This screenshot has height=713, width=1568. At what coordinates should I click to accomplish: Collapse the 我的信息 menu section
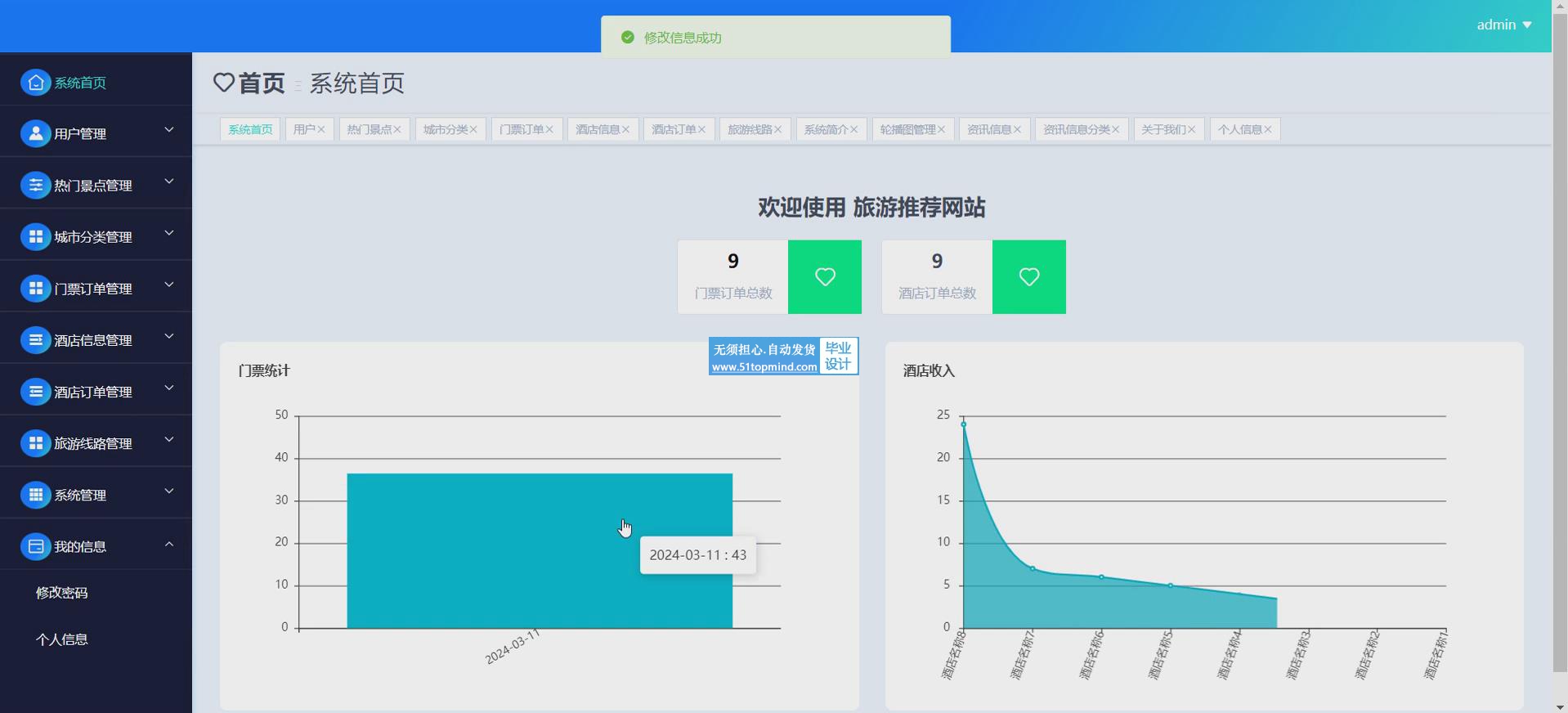pyautogui.click(x=169, y=544)
